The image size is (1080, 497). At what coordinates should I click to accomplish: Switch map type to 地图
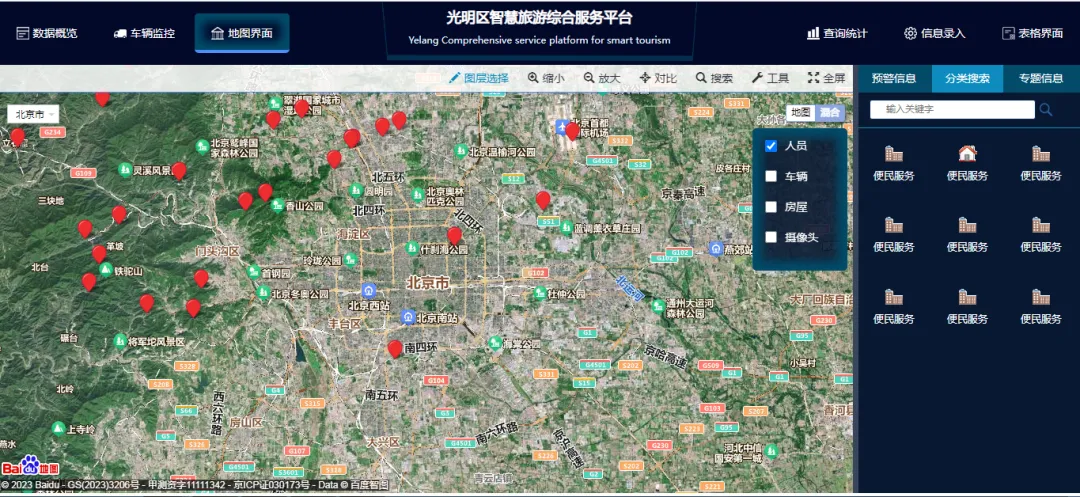point(800,112)
